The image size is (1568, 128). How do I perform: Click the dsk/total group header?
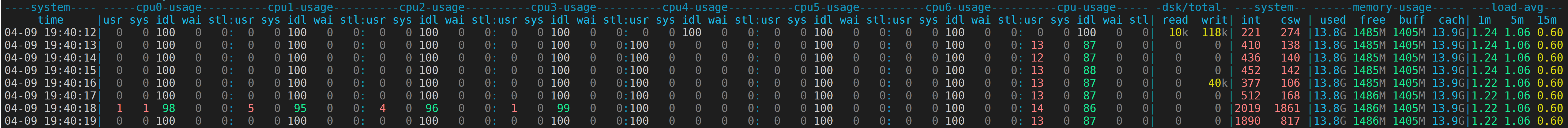click(1191, 7)
